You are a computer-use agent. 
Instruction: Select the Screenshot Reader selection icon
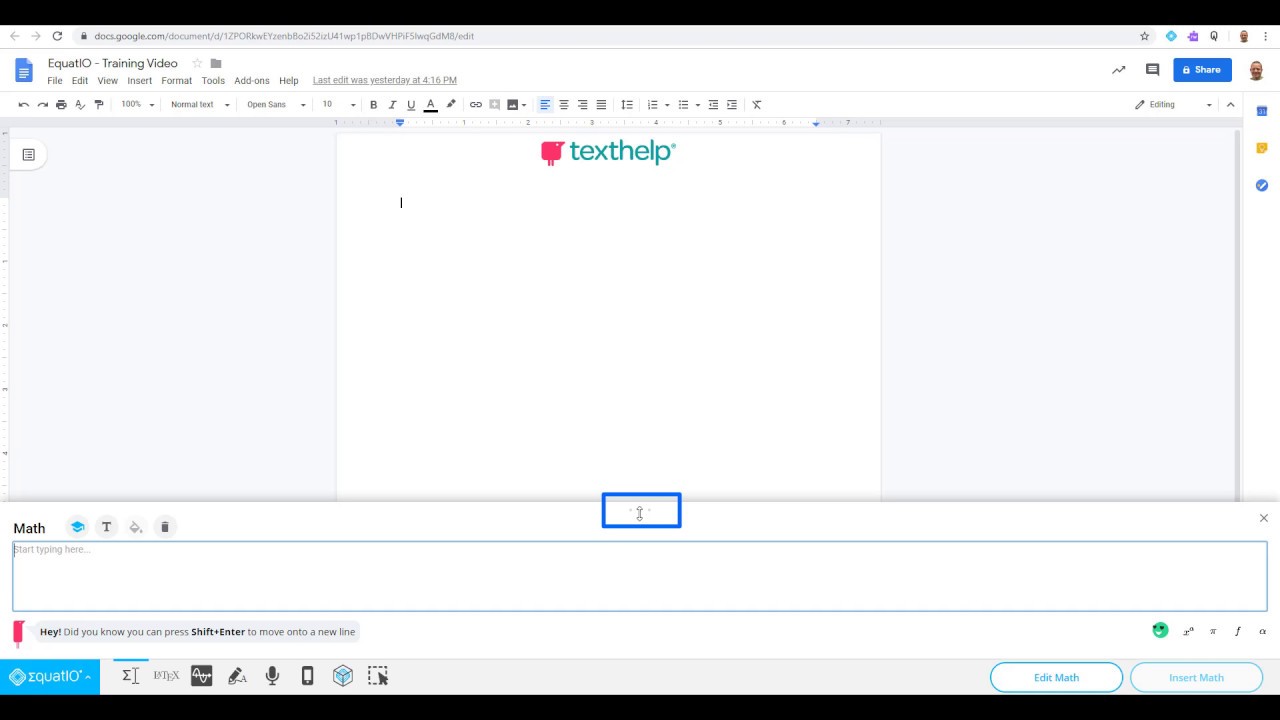coord(378,676)
